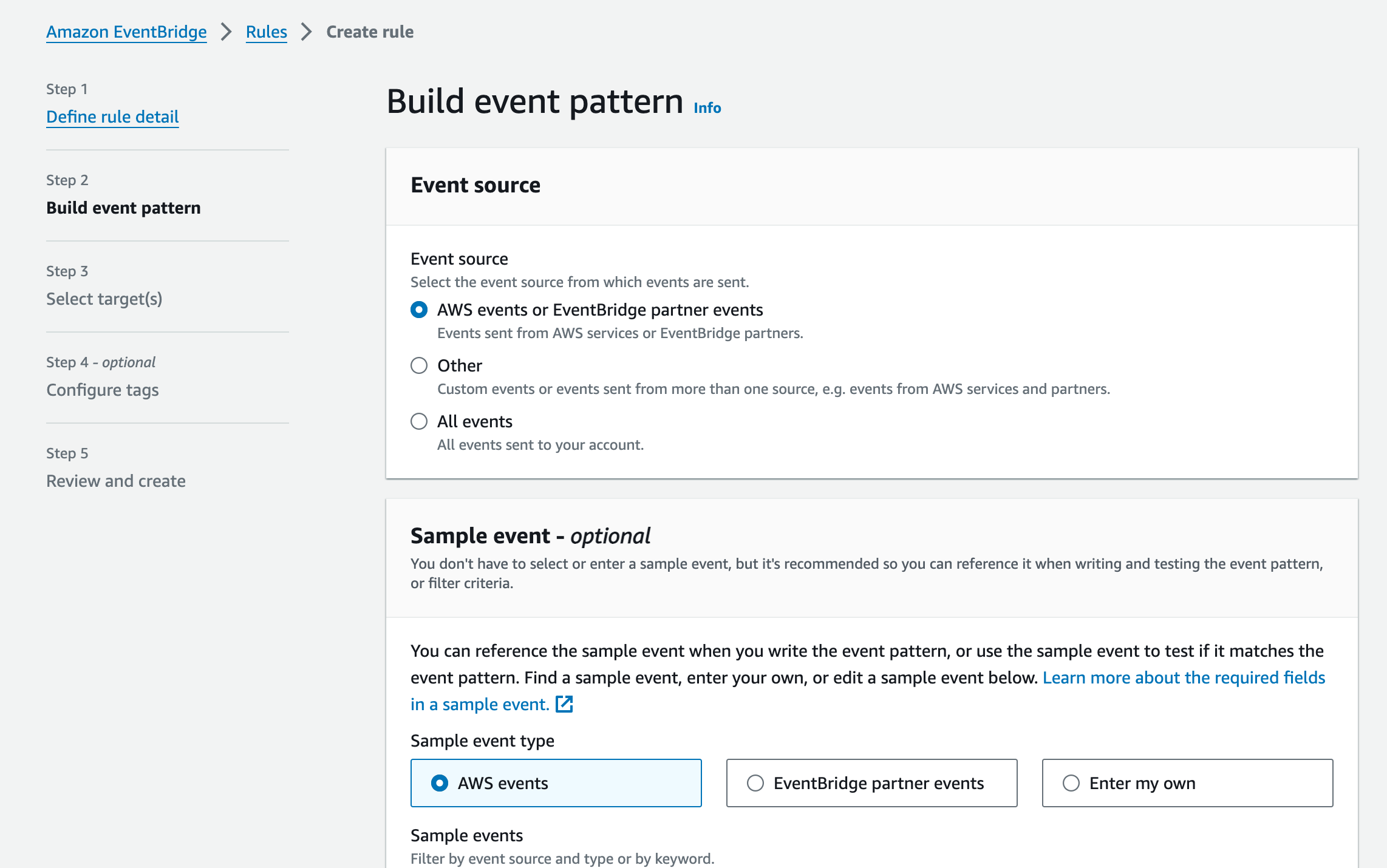Select AWS events or EventBridge partner events radio
1387x868 pixels.
pyautogui.click(x=419, y=310)
